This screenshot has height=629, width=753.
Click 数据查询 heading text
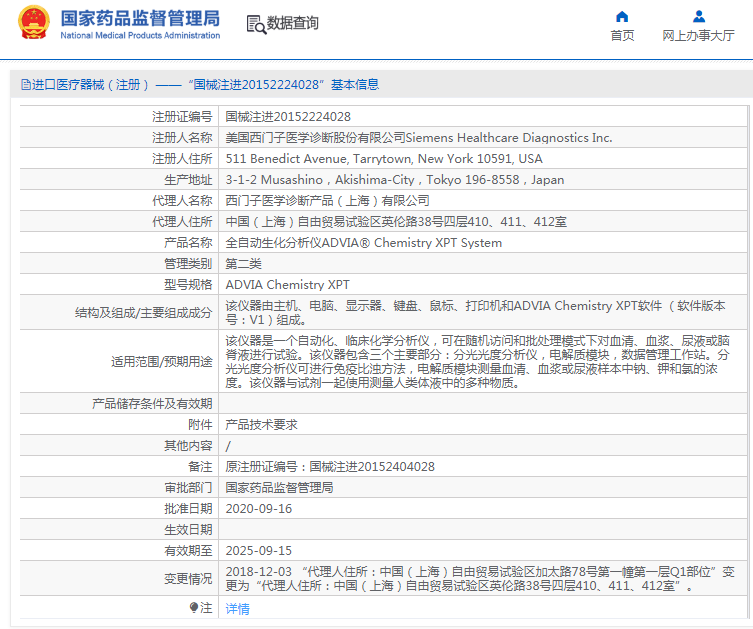[293, 23]
